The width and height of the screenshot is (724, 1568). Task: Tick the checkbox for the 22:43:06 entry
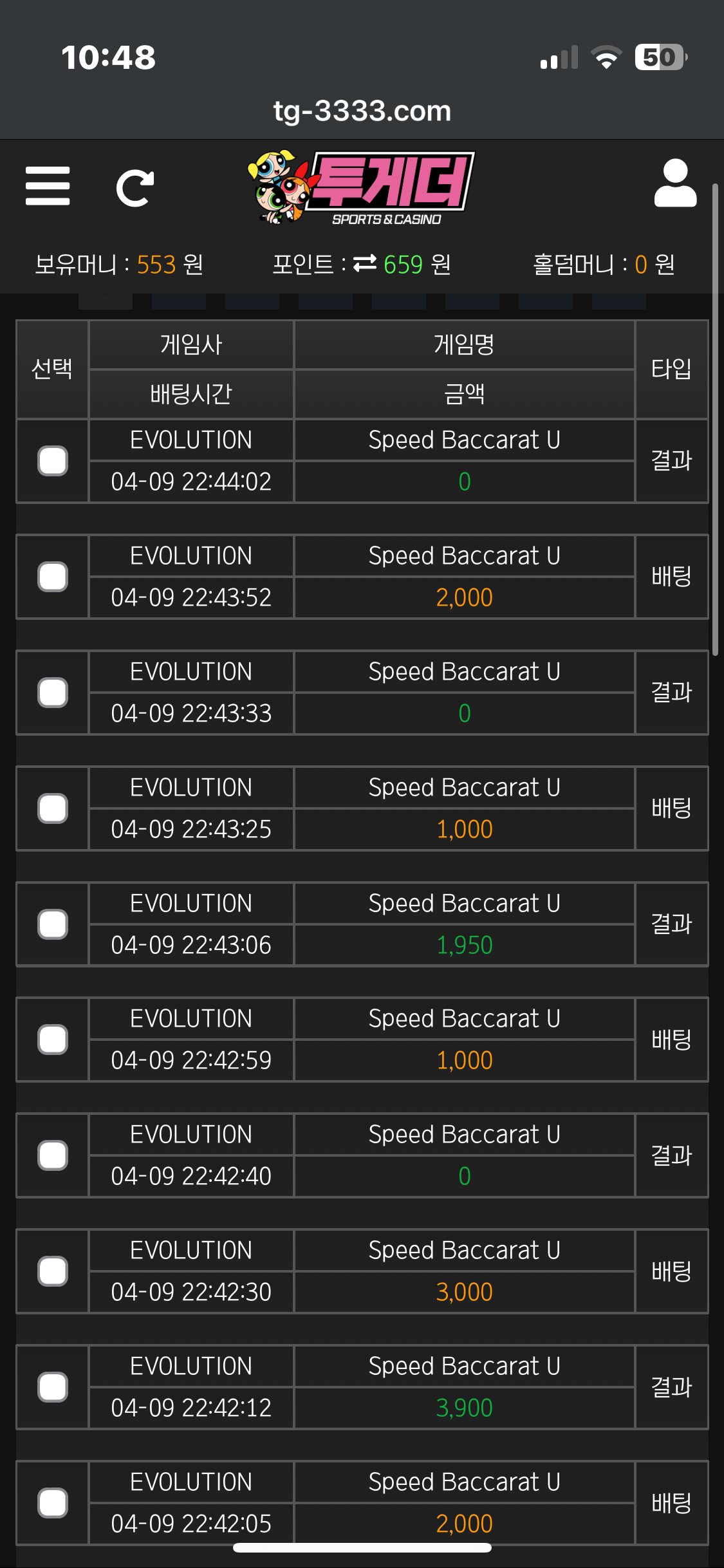53,924
